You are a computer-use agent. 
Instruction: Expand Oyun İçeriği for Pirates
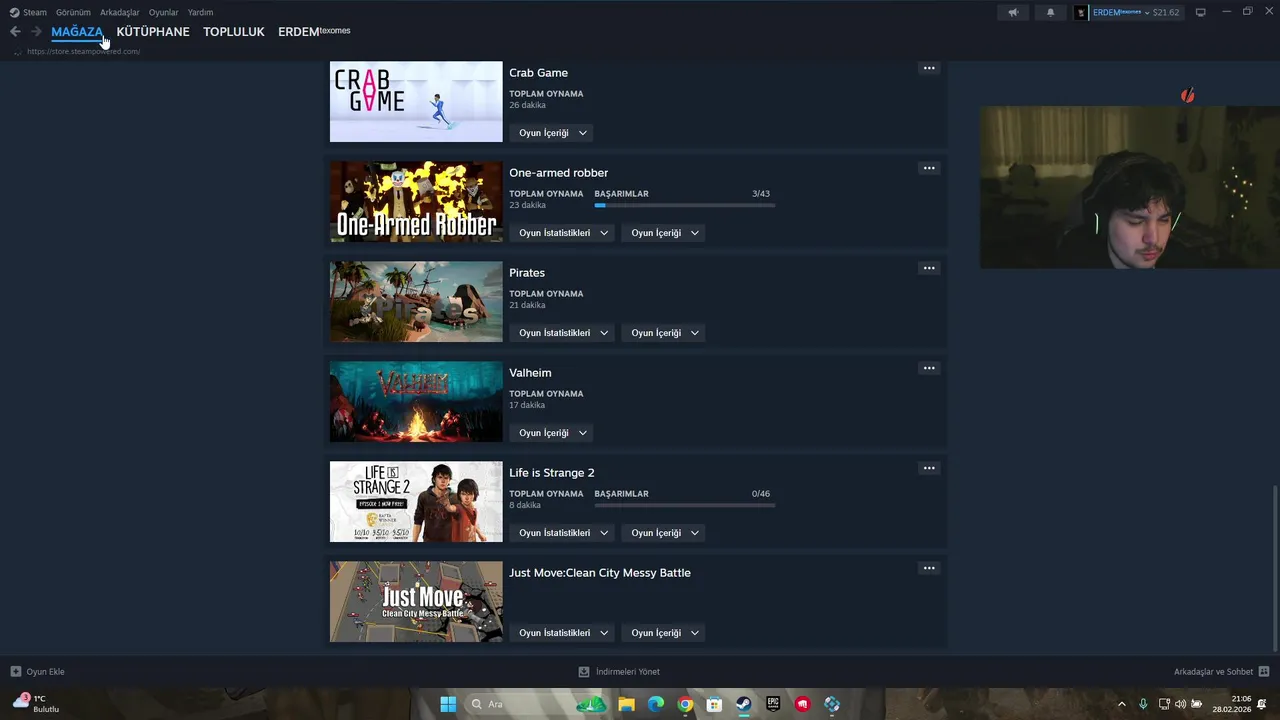[664, 333]
